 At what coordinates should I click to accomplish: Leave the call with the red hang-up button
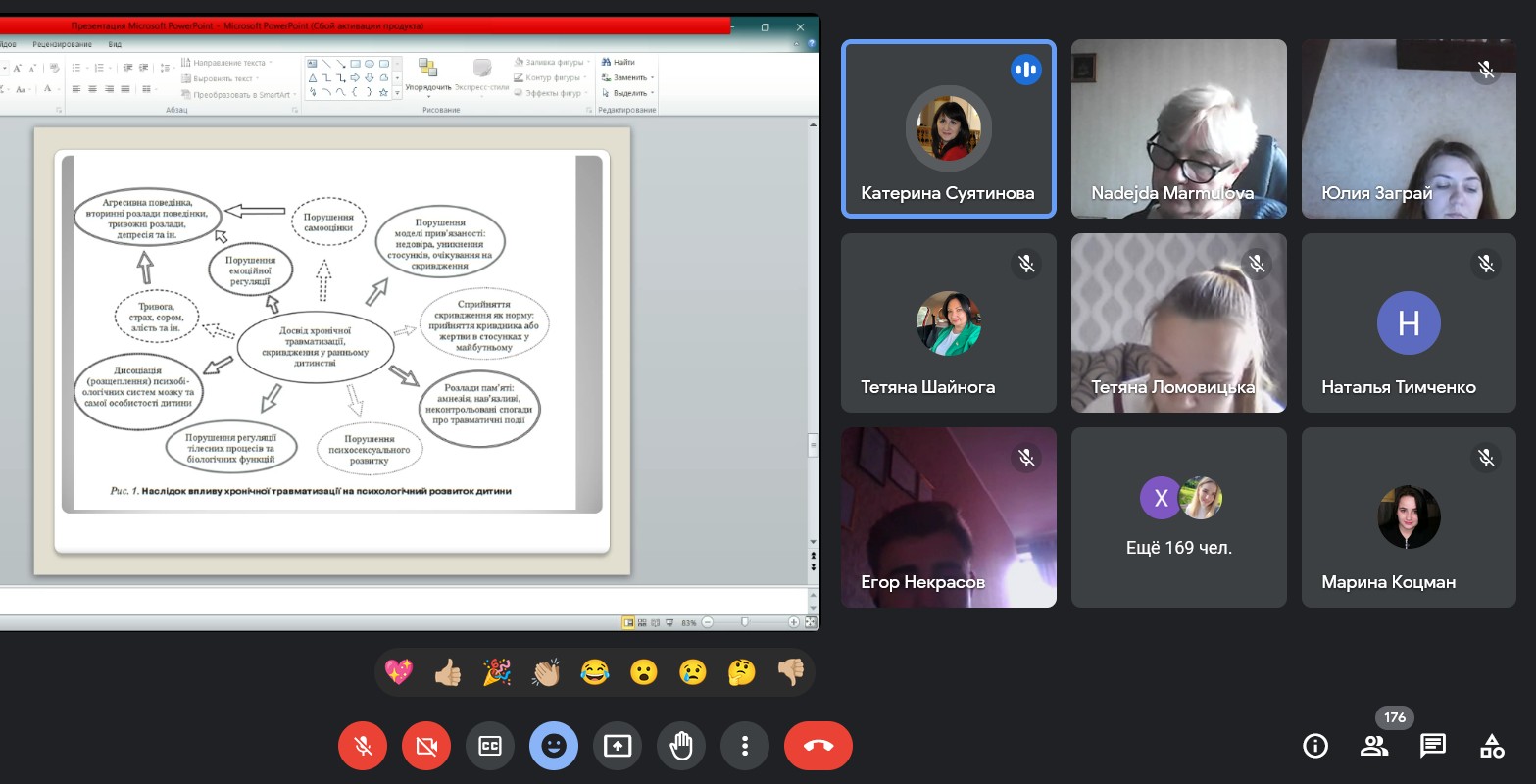[x=818, y=747]
